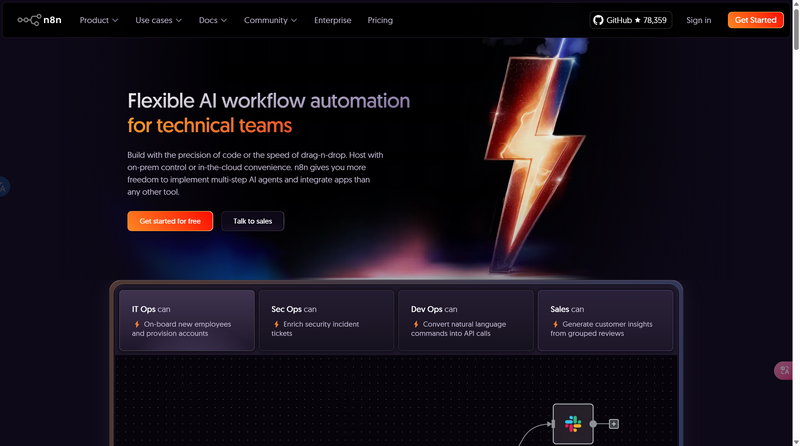Click the translate widget icon at right edge
Viewport: 800px width, 446px height.
click(x=784, y=370)
